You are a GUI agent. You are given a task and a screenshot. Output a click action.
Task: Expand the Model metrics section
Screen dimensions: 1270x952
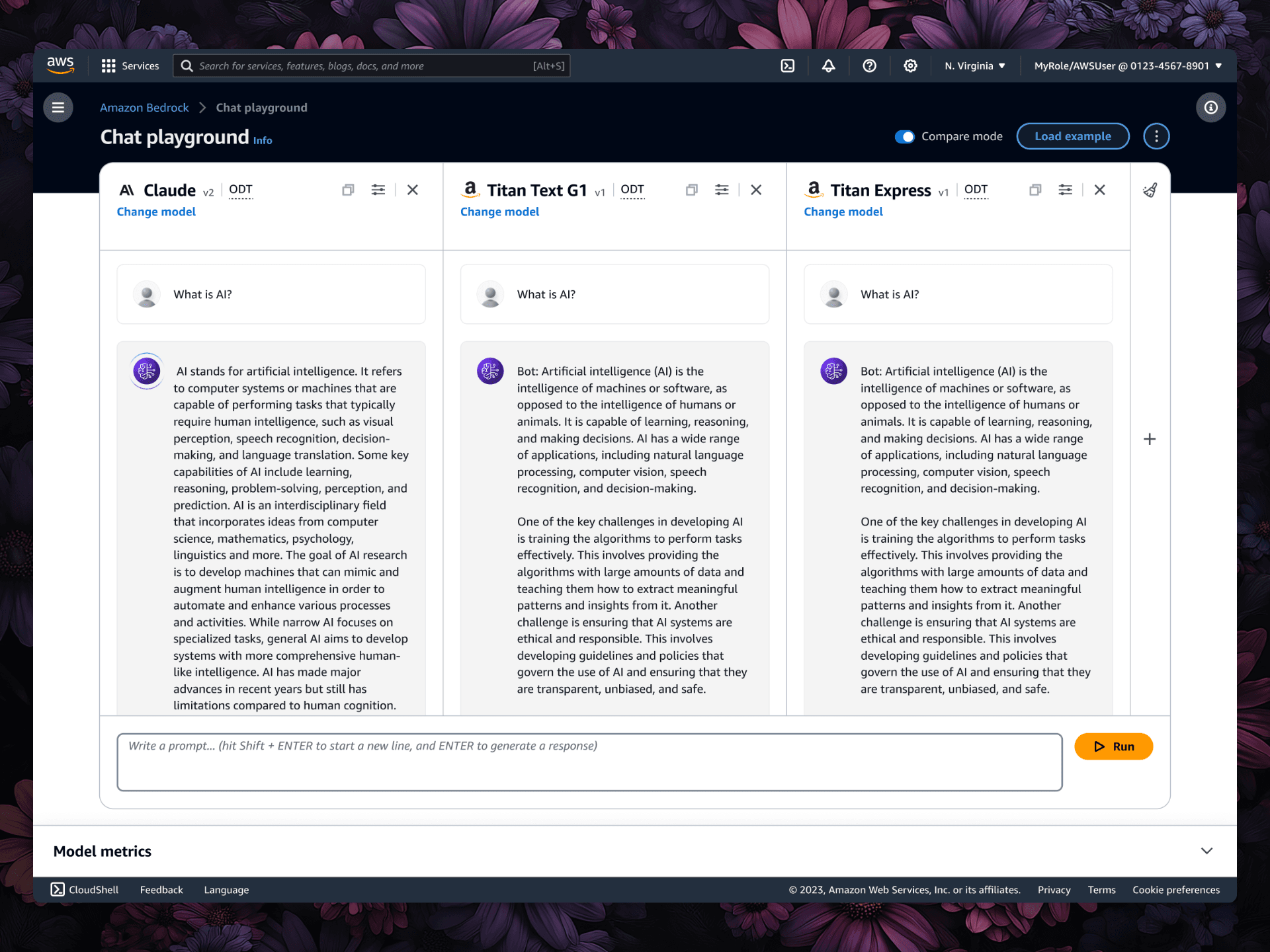point(1206,851)
